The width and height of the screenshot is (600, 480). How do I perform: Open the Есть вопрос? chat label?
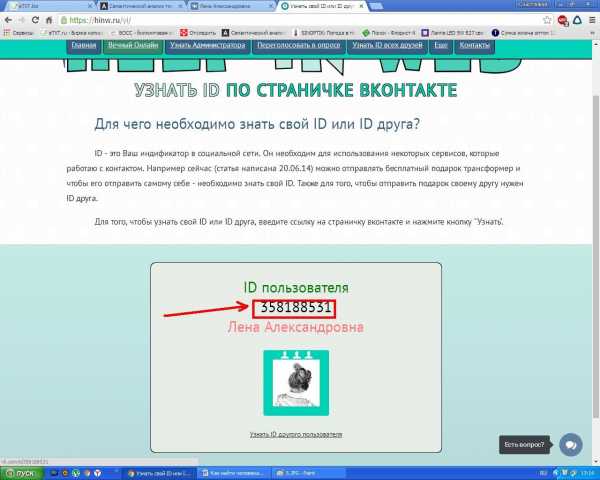524,445
